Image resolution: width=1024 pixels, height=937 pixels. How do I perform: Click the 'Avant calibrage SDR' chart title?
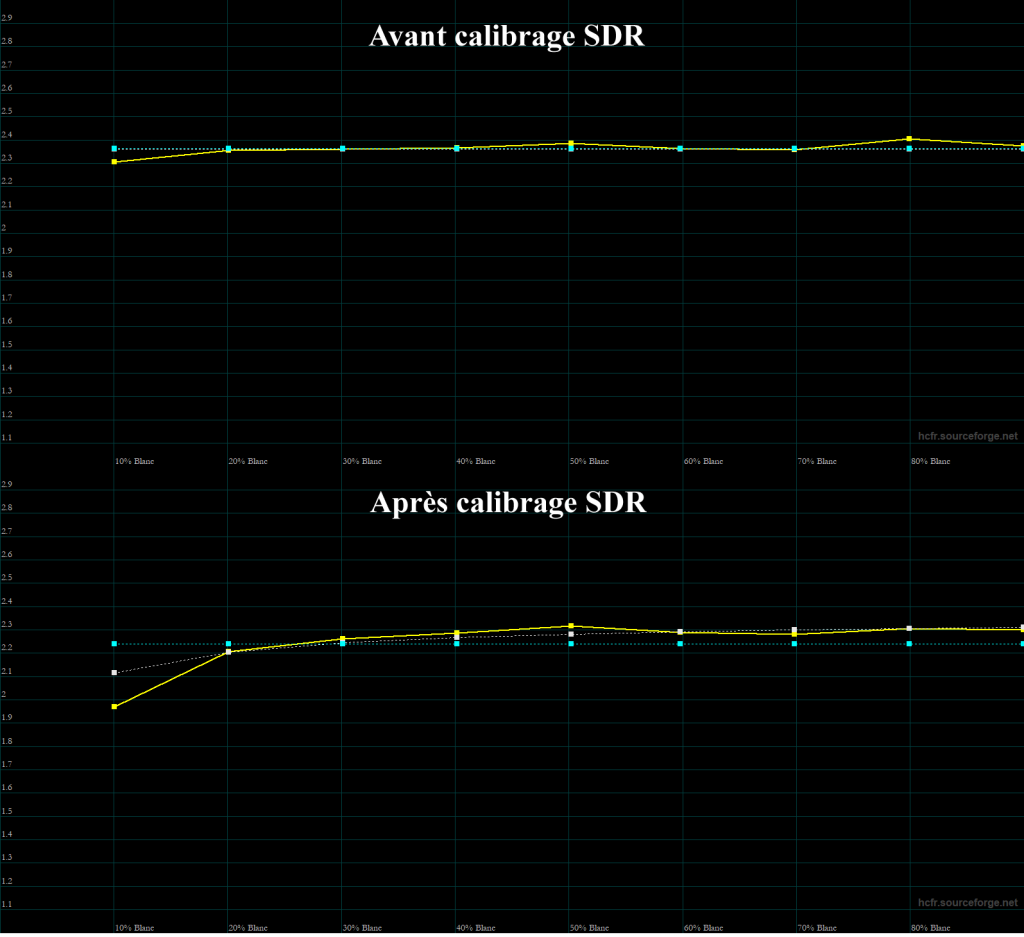508,36
